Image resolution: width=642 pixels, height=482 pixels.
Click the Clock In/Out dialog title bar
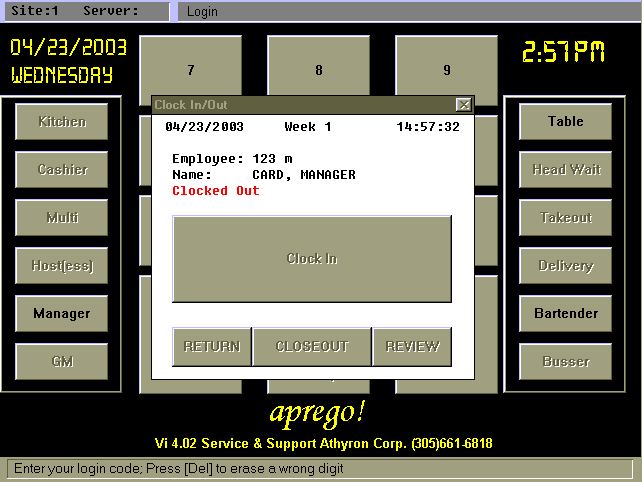pyautogui.click(x=304, y=105)
